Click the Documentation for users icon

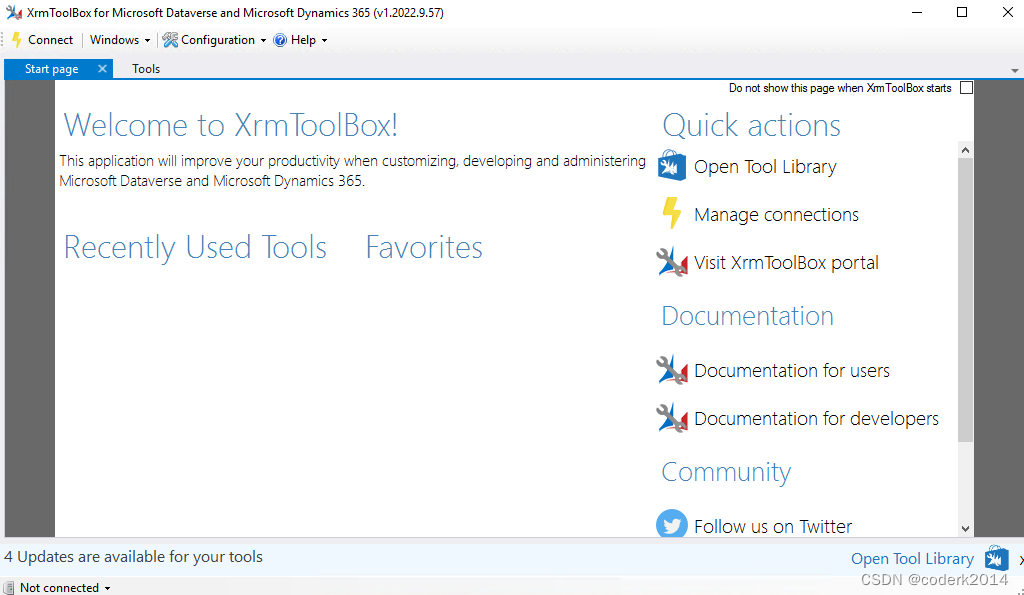coord(672,370)
